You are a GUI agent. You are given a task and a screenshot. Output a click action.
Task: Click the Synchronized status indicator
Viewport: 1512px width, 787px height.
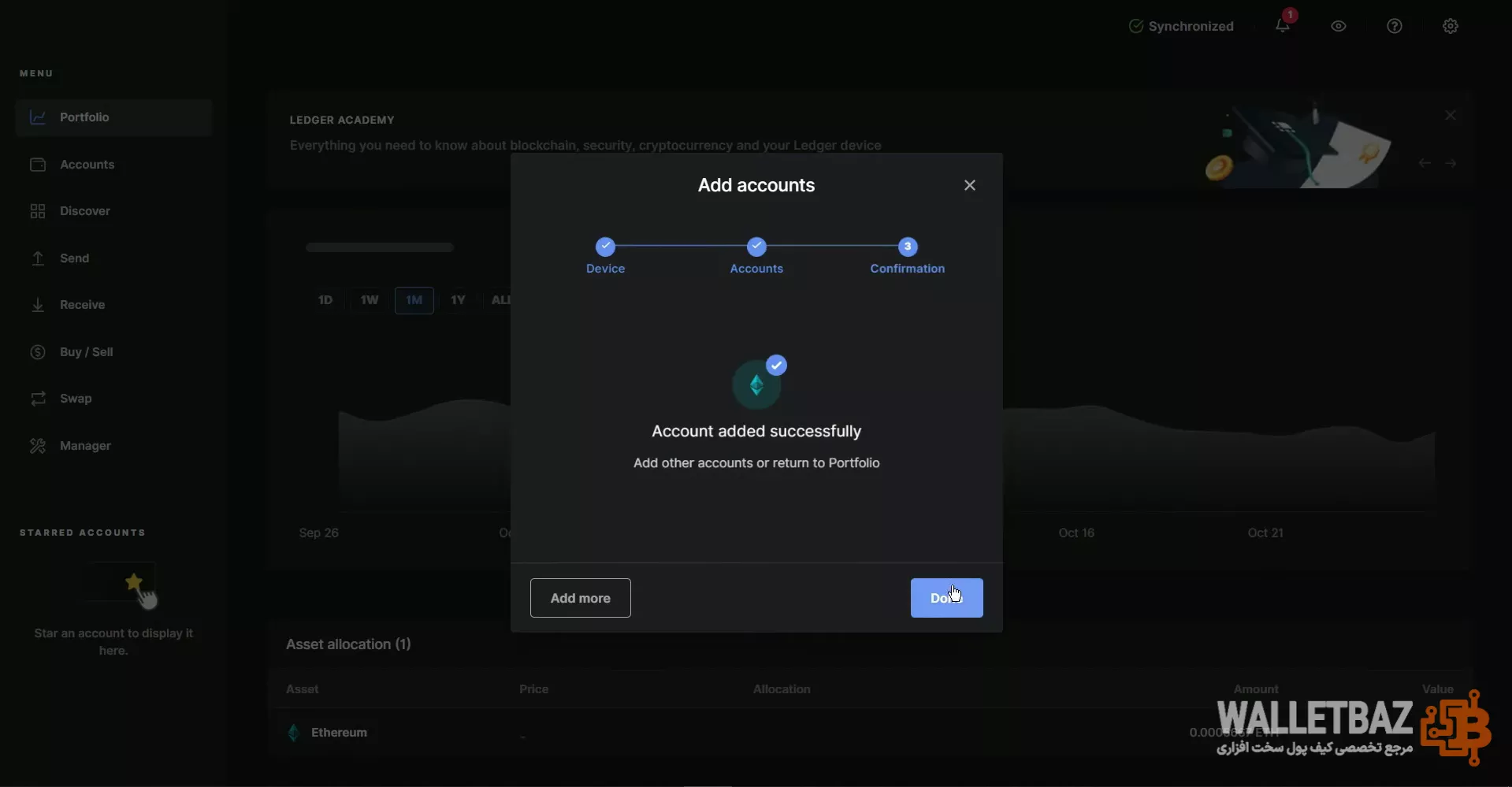1181,26
